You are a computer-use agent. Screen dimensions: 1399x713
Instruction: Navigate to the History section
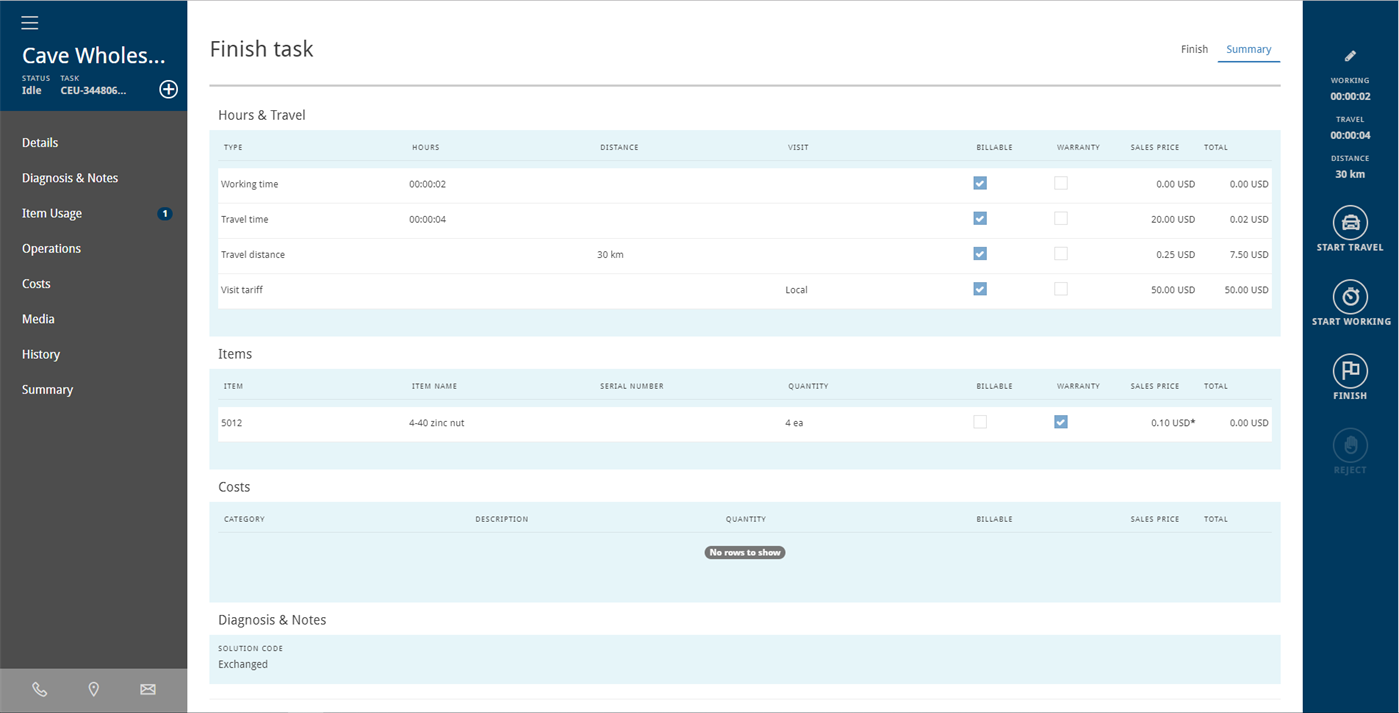40,354
